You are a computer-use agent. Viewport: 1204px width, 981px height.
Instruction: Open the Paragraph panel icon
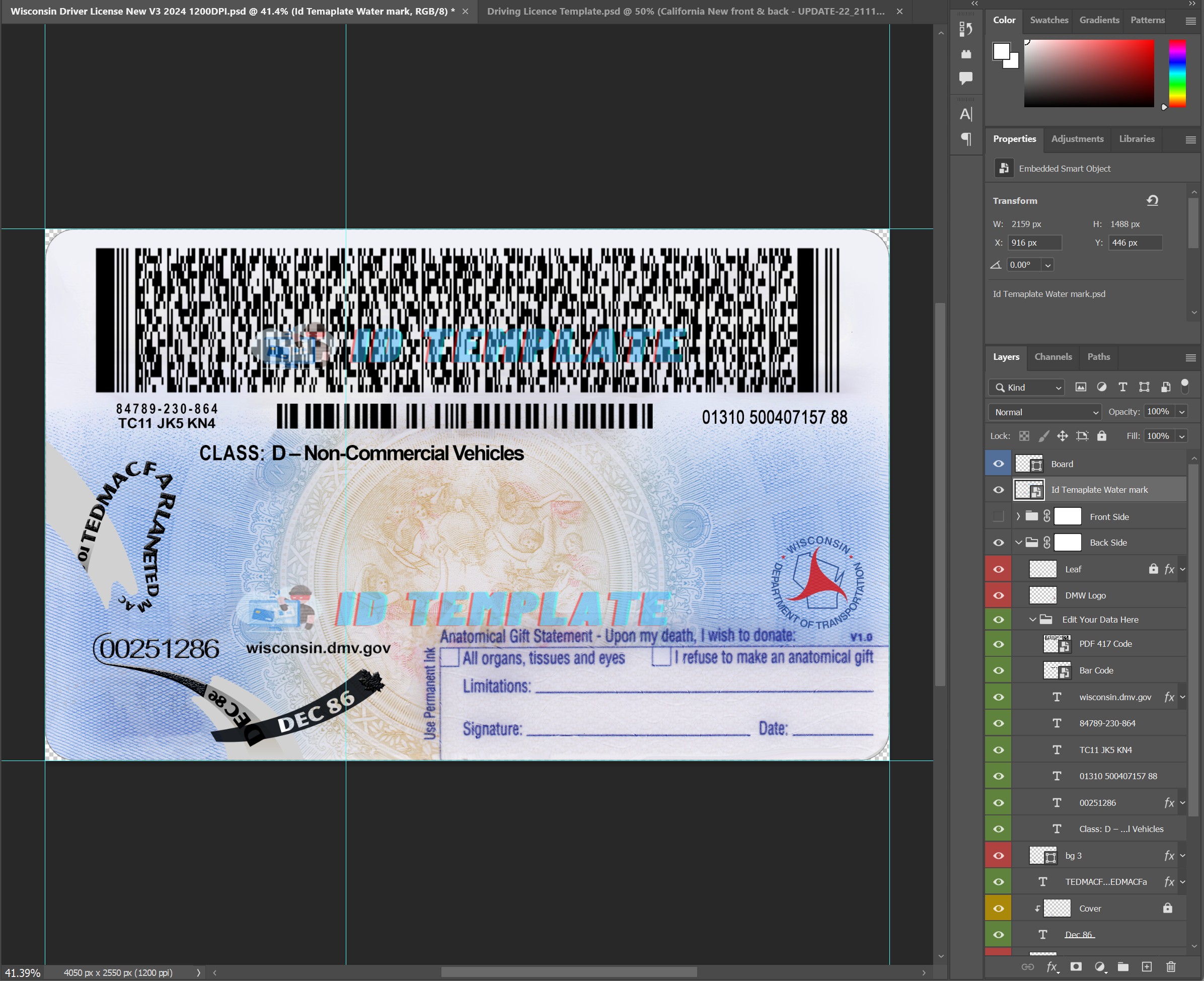point(965,139)
